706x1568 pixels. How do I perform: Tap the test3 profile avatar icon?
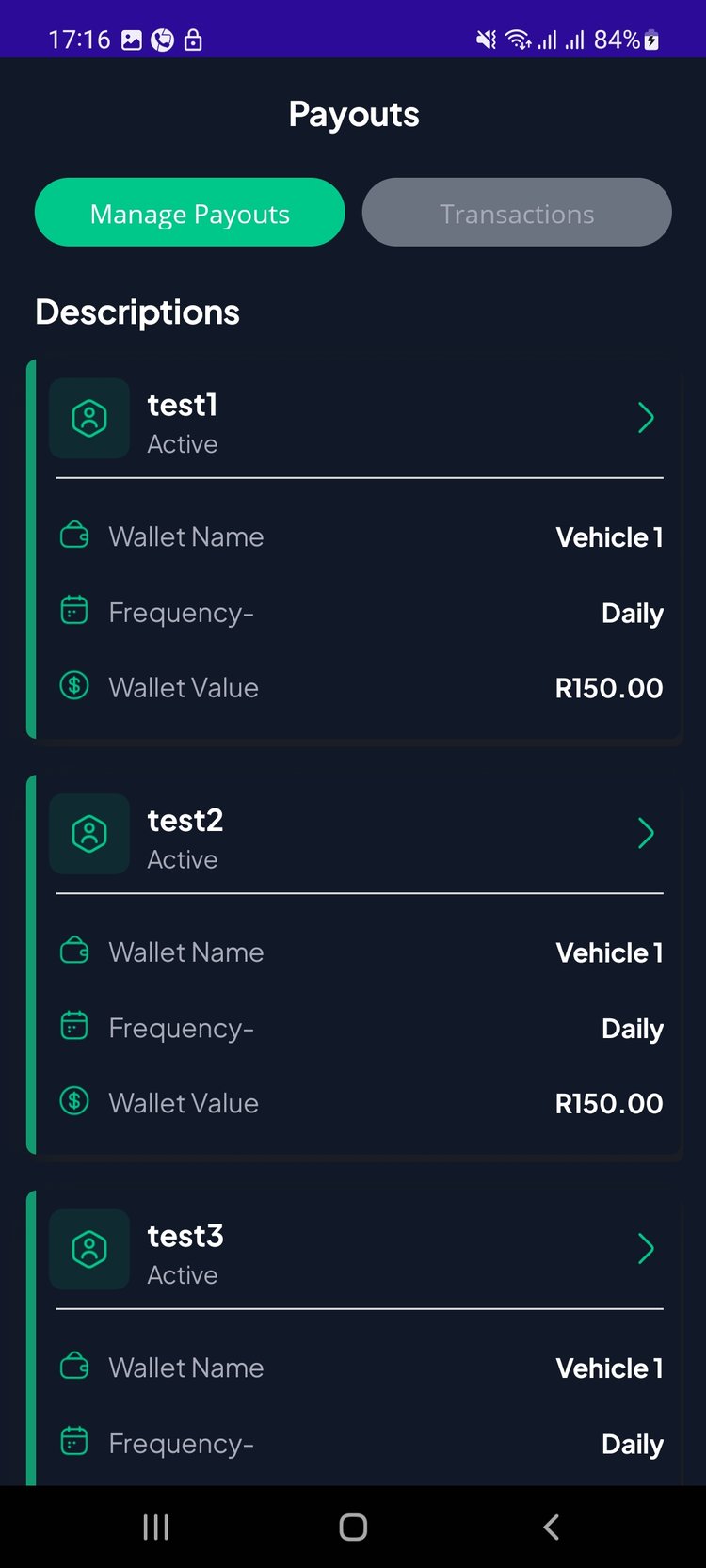pos(89,1249)
